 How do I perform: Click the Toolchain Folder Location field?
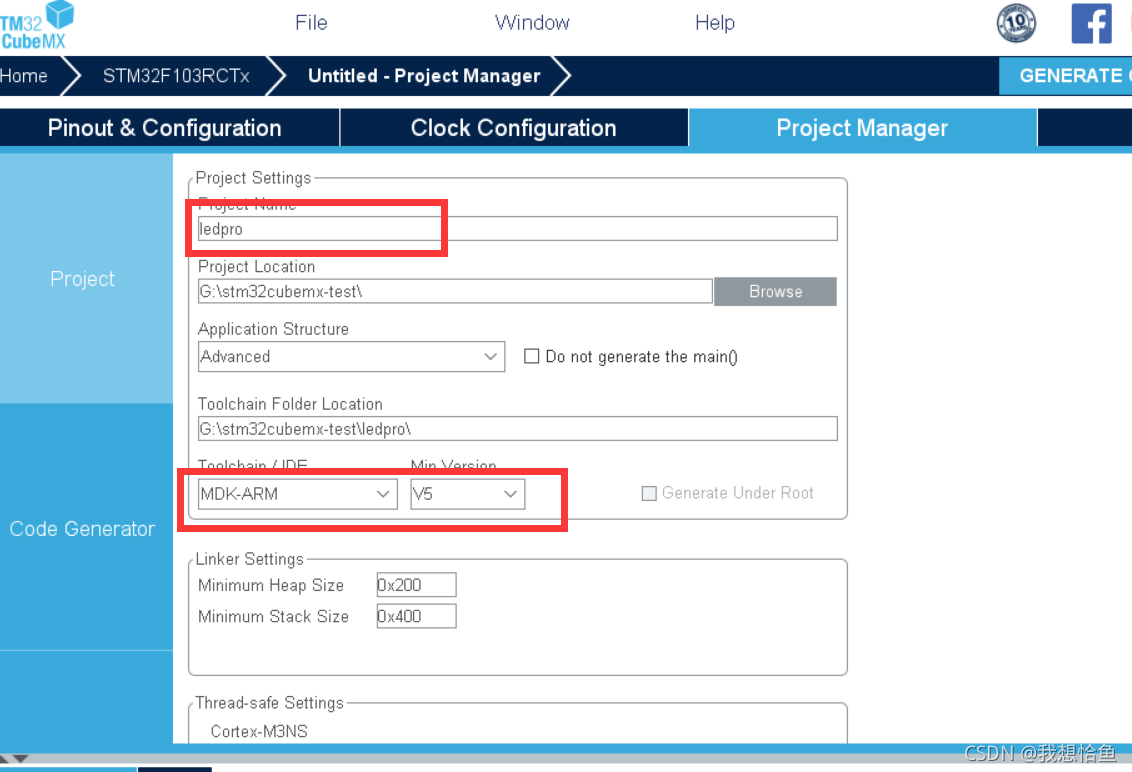coord(517,429)
